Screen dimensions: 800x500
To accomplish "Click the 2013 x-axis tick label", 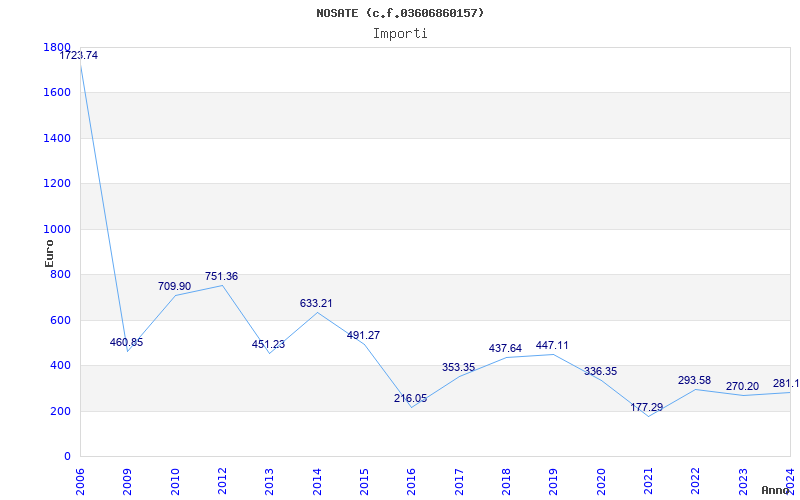I will click(x=269, y=482).
